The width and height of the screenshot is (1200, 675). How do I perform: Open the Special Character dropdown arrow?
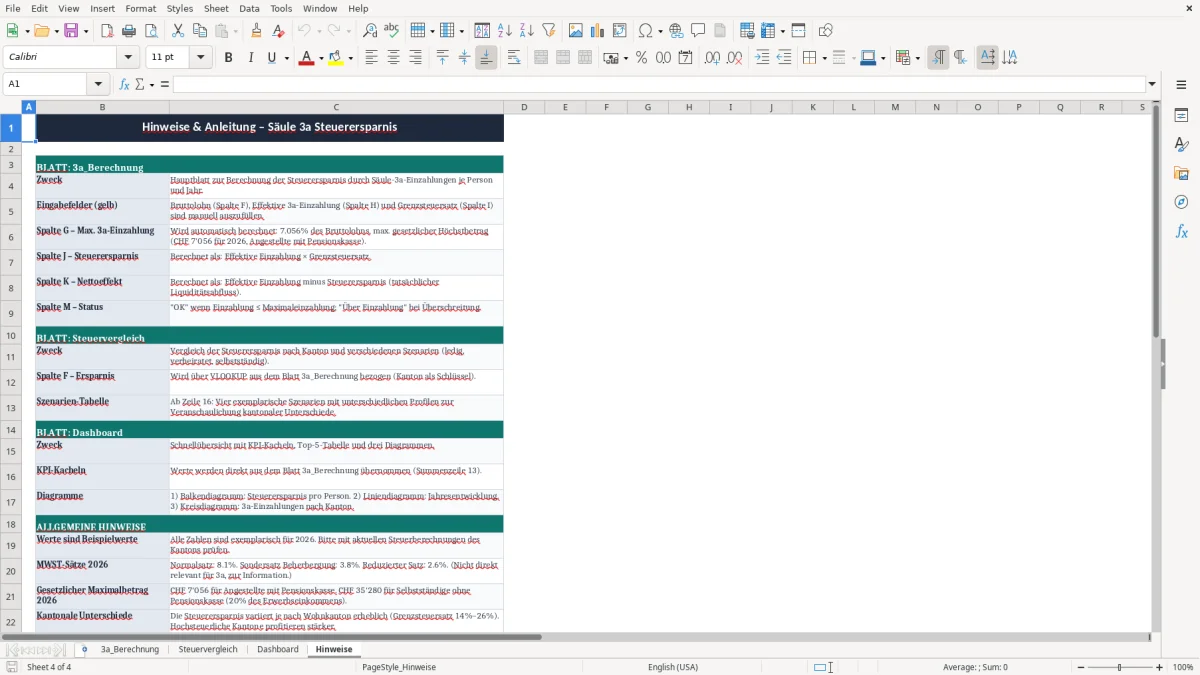point(659,31)
